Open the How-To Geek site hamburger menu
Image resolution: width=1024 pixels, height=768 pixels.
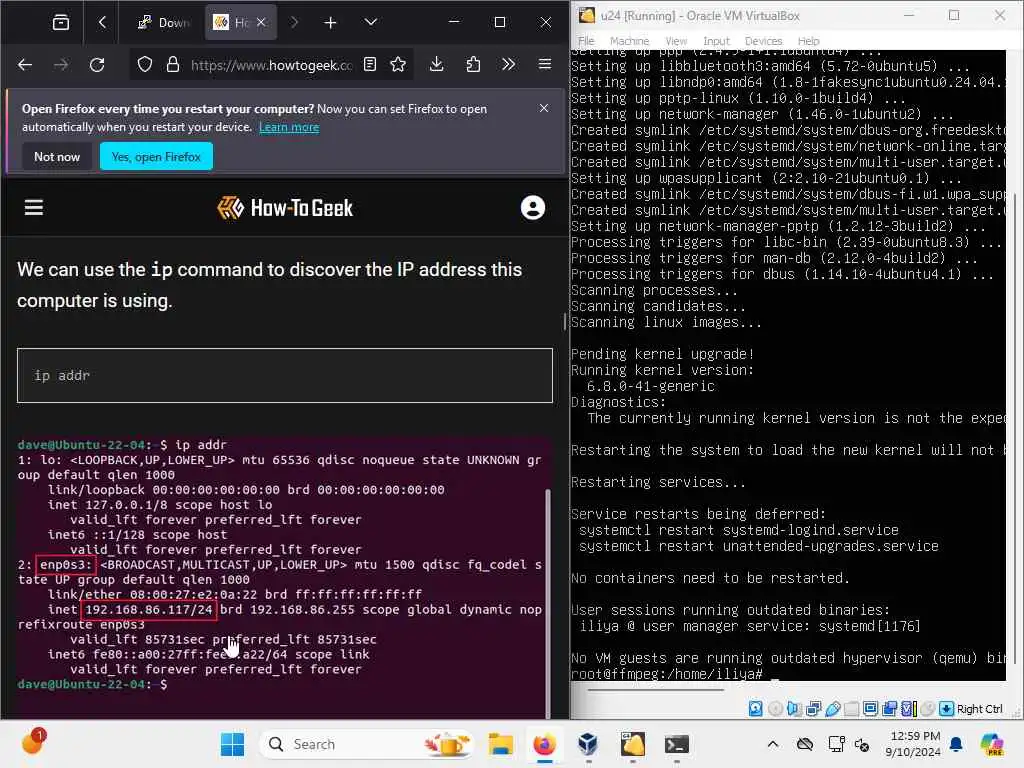tap(34, 208)
